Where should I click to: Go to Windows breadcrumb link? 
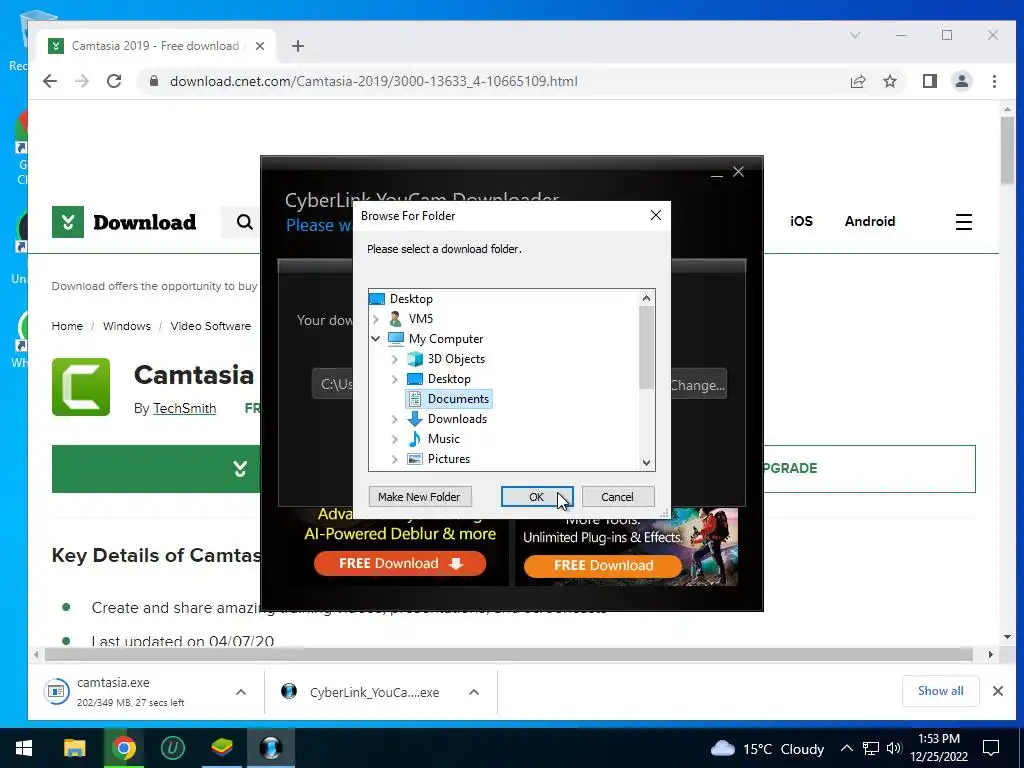click(127, 326)
